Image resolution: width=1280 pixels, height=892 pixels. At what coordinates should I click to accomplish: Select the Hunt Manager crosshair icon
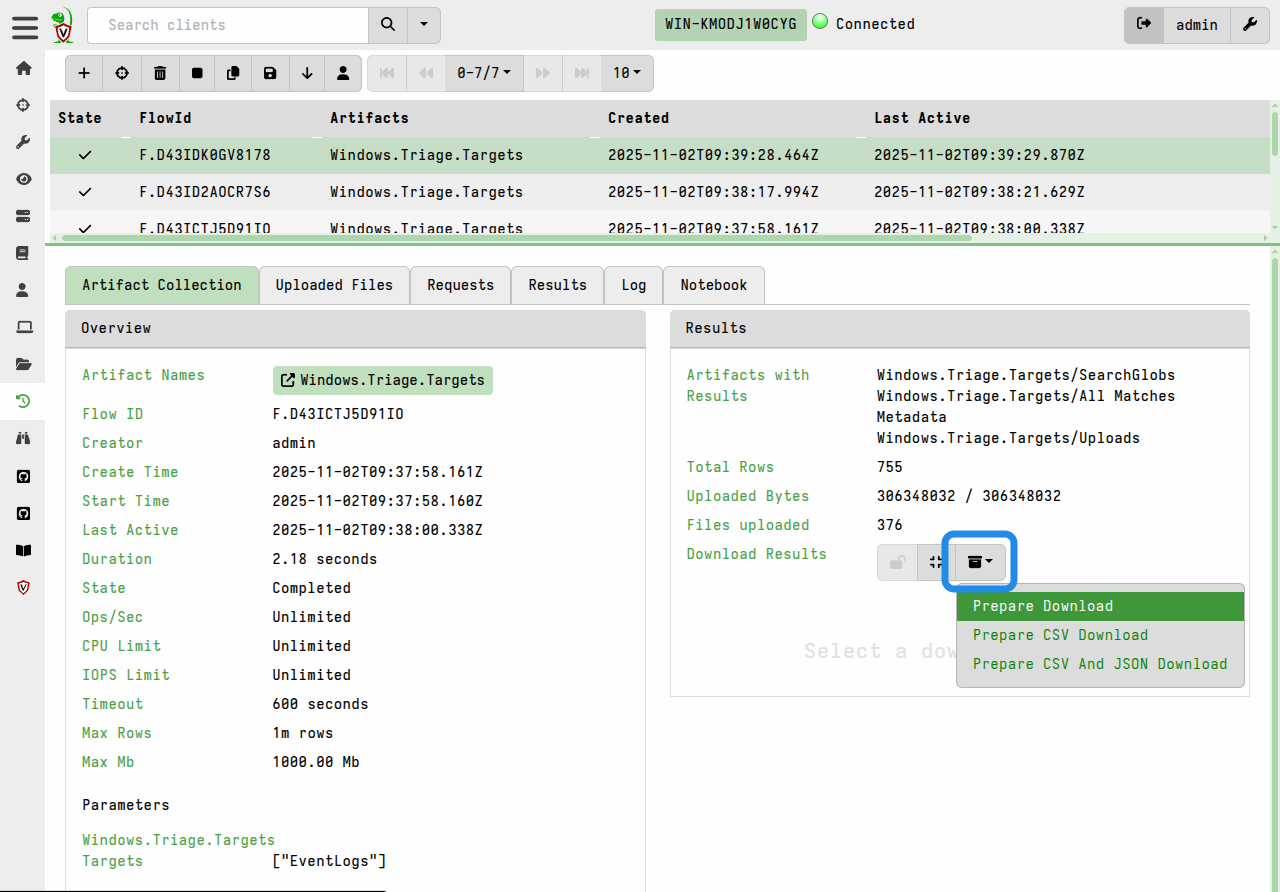(x=24, y=105)
